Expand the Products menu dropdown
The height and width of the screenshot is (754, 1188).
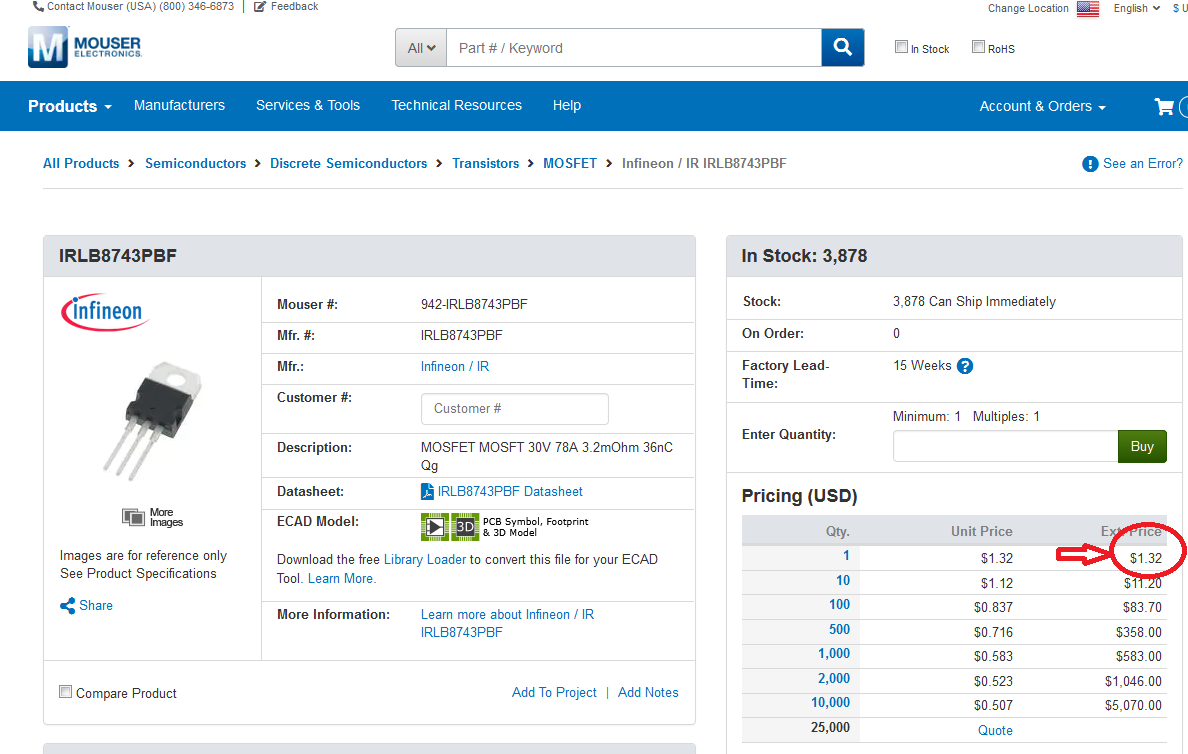70,106
